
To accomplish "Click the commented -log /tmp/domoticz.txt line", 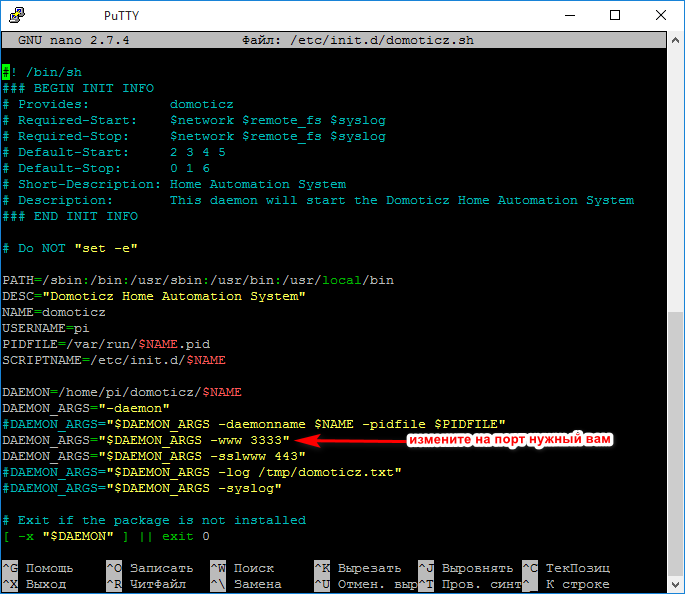I will coord(202,472).
